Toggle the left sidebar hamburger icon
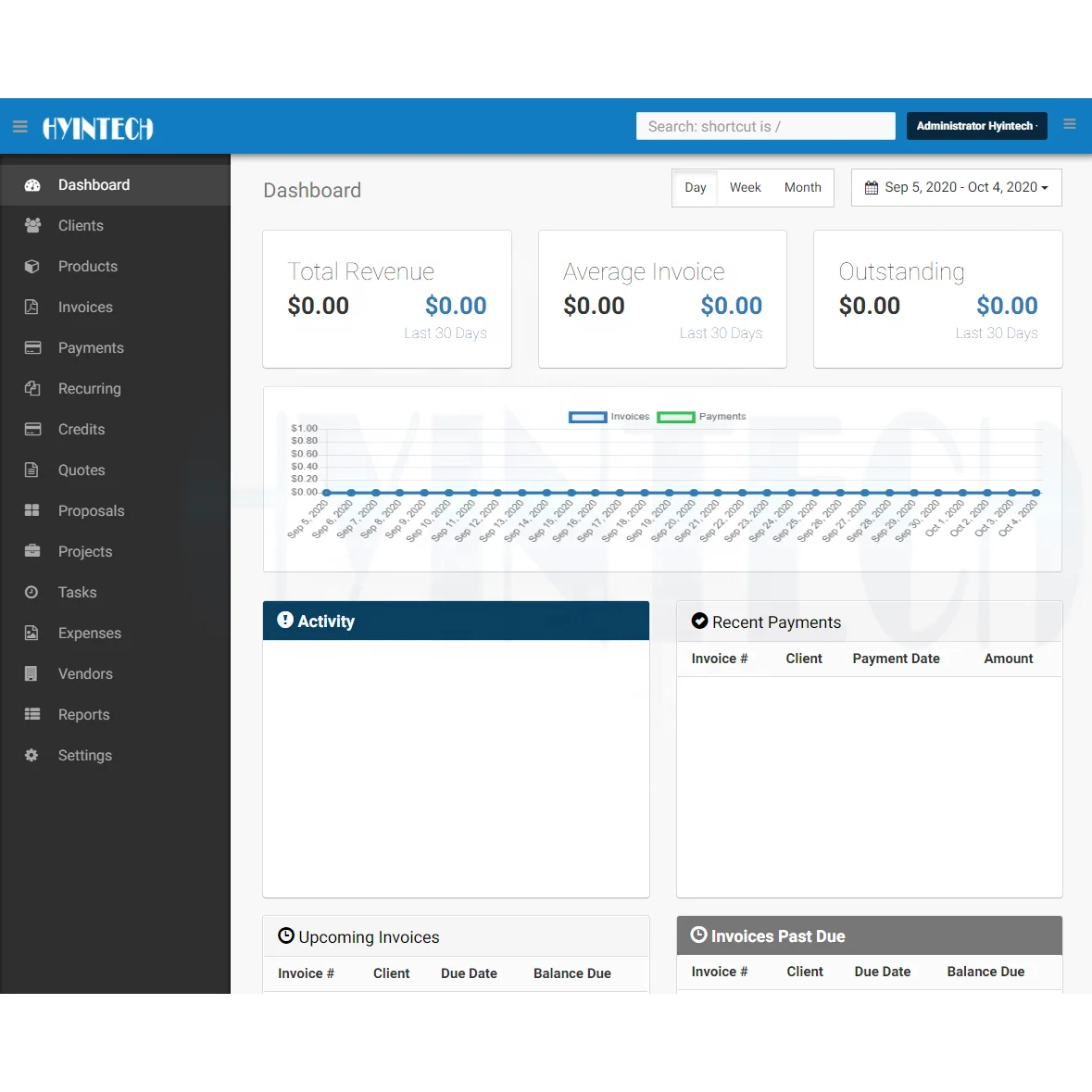Viewport: 1092px width, 1092px height. point(20,127)
